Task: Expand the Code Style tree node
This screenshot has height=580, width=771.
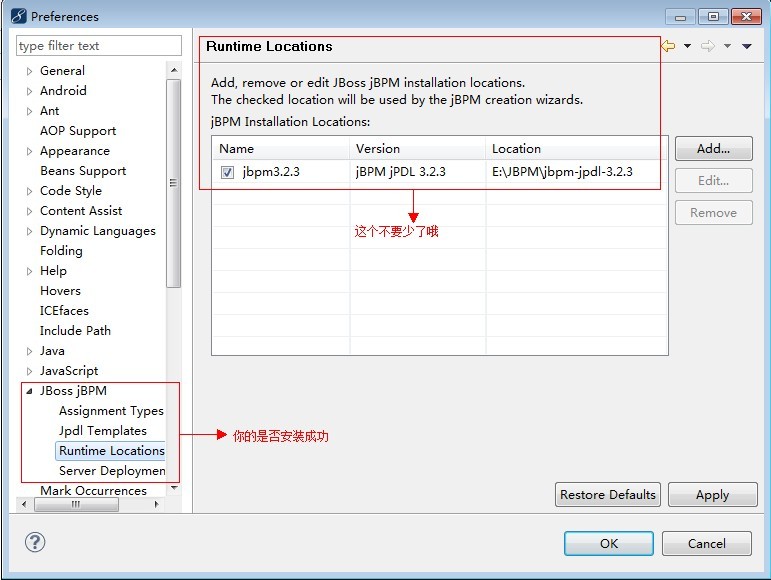Action: 30,191
